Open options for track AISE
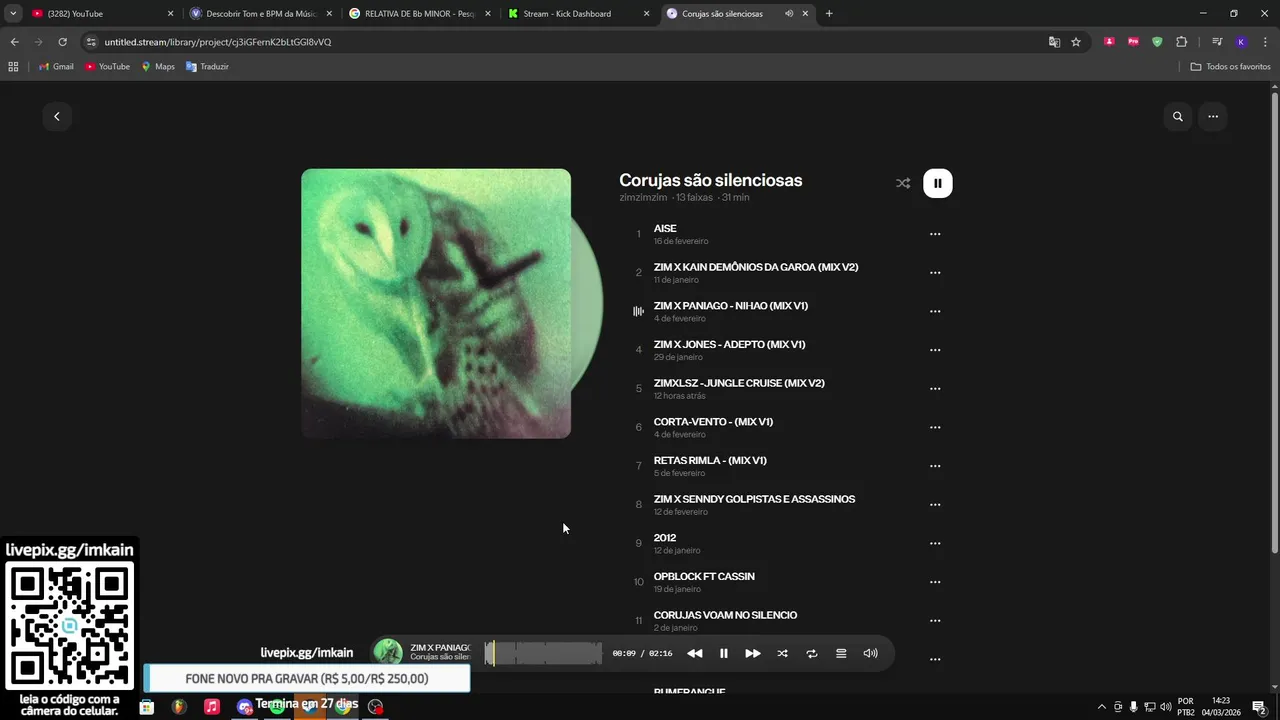 coord(935,234)
